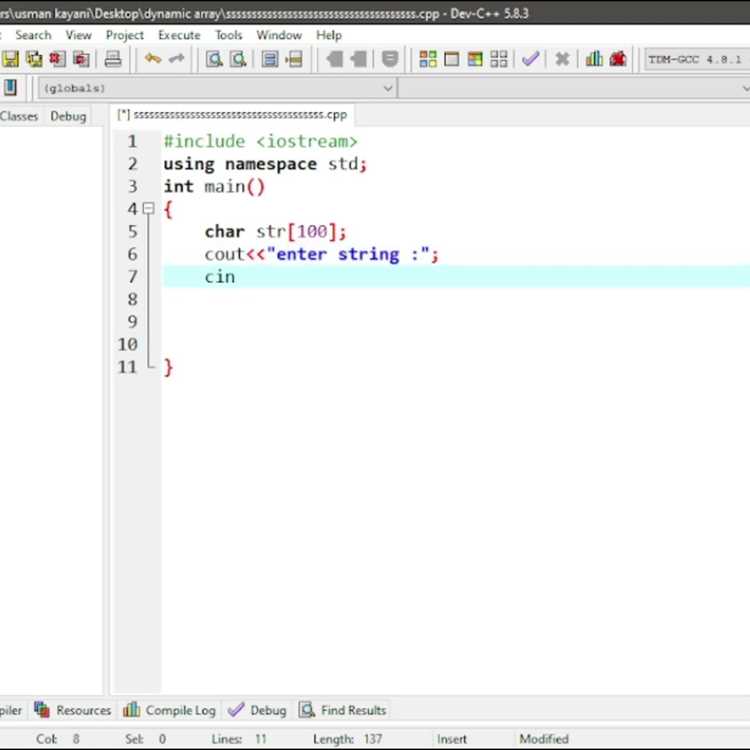This screenshot has height=750, width=750.
Task: Start debugging with the purple checkmark icon
Action: 530,59
